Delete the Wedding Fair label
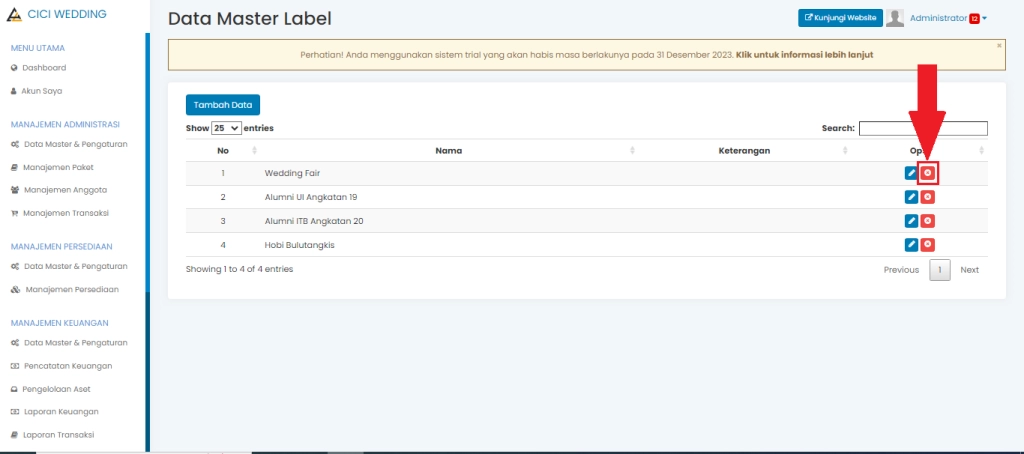 click(x=928, y=173)
